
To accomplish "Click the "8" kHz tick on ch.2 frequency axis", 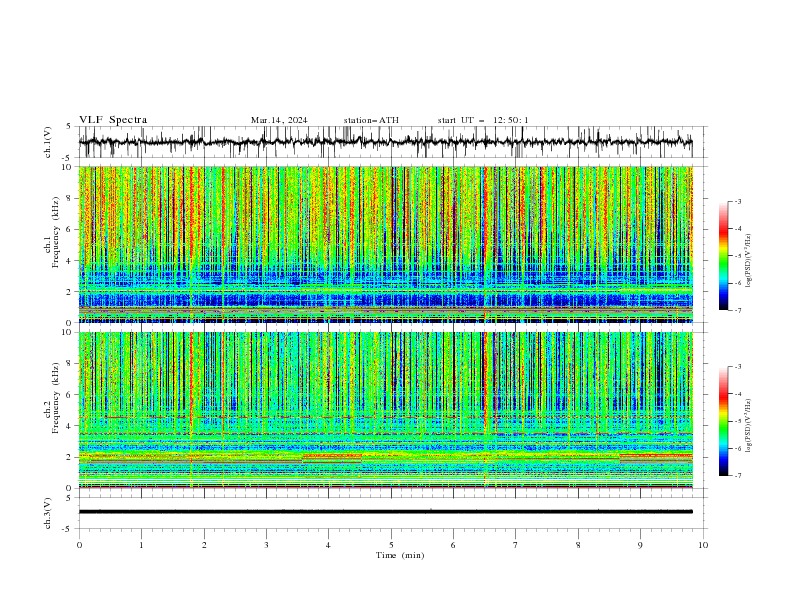I will (x=69, y=363).
